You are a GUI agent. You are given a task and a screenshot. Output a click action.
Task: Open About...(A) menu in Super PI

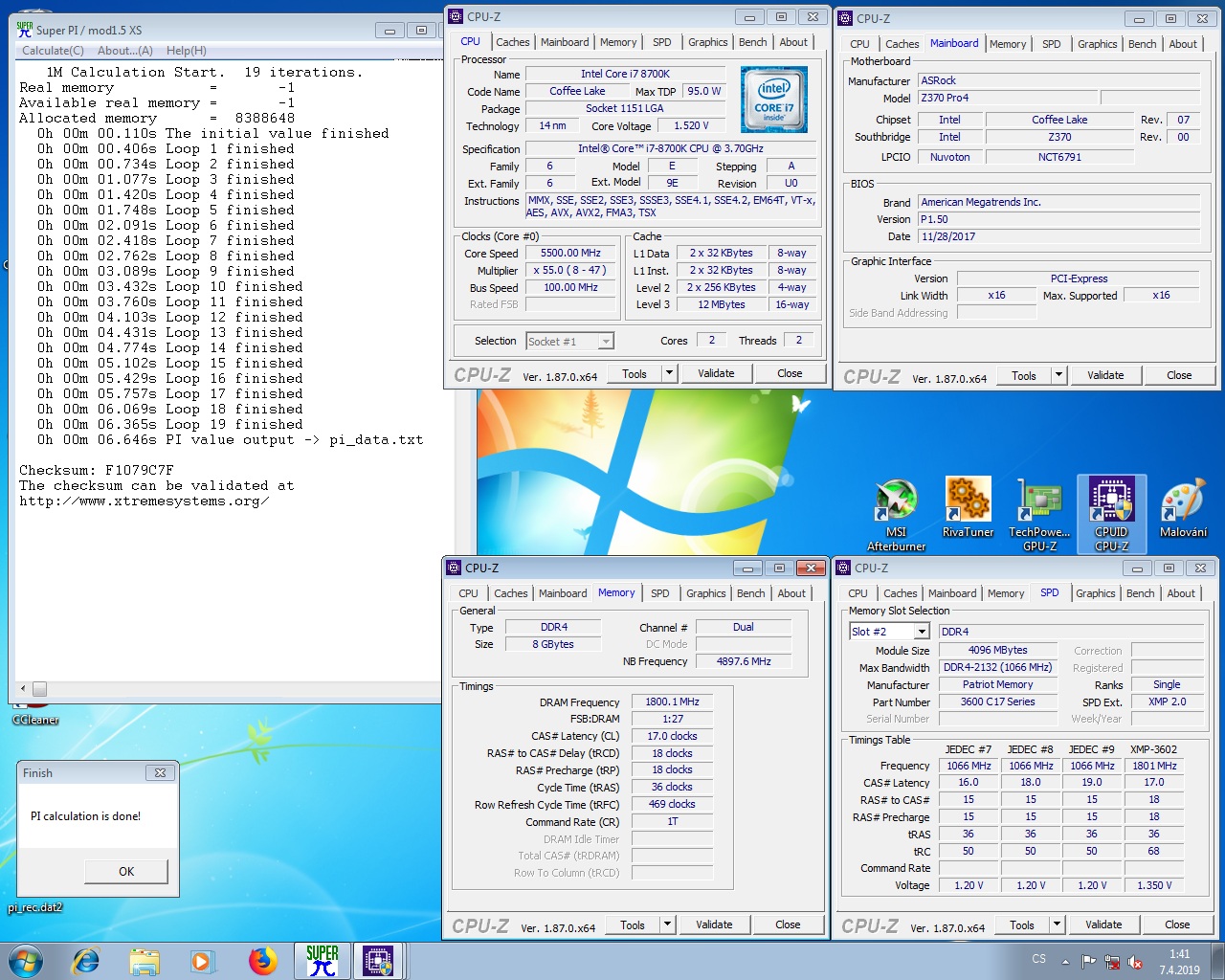pyautogui.click(x=124, y=51)
